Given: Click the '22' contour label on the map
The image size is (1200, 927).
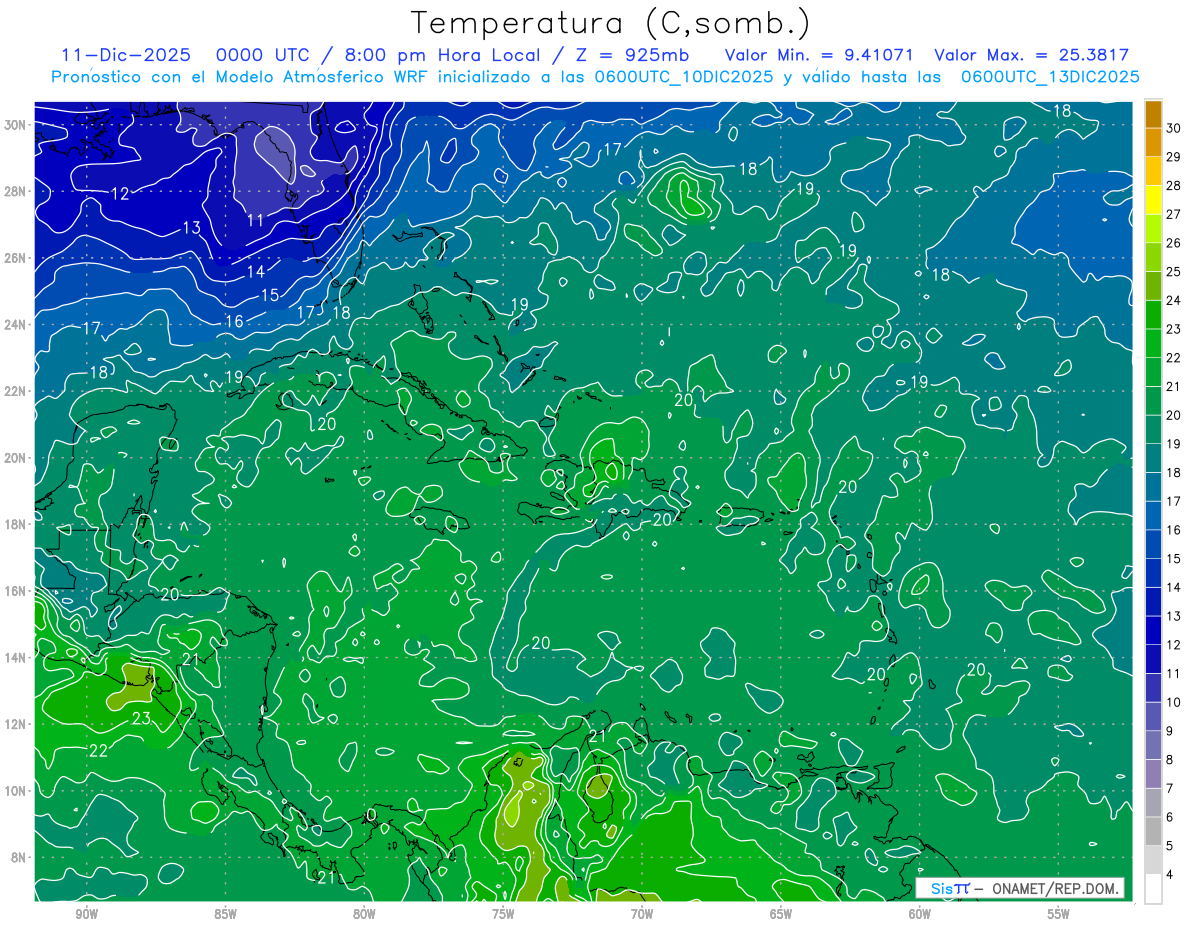Looking at the screenshot, I should click(x=99, y=751).
